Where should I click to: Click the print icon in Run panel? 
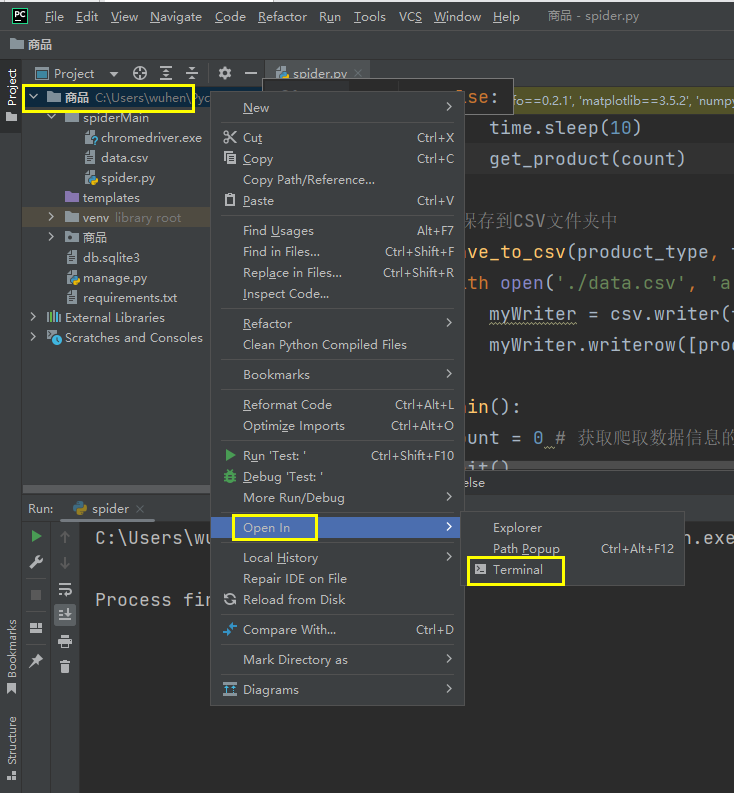(x=65, y=641)
